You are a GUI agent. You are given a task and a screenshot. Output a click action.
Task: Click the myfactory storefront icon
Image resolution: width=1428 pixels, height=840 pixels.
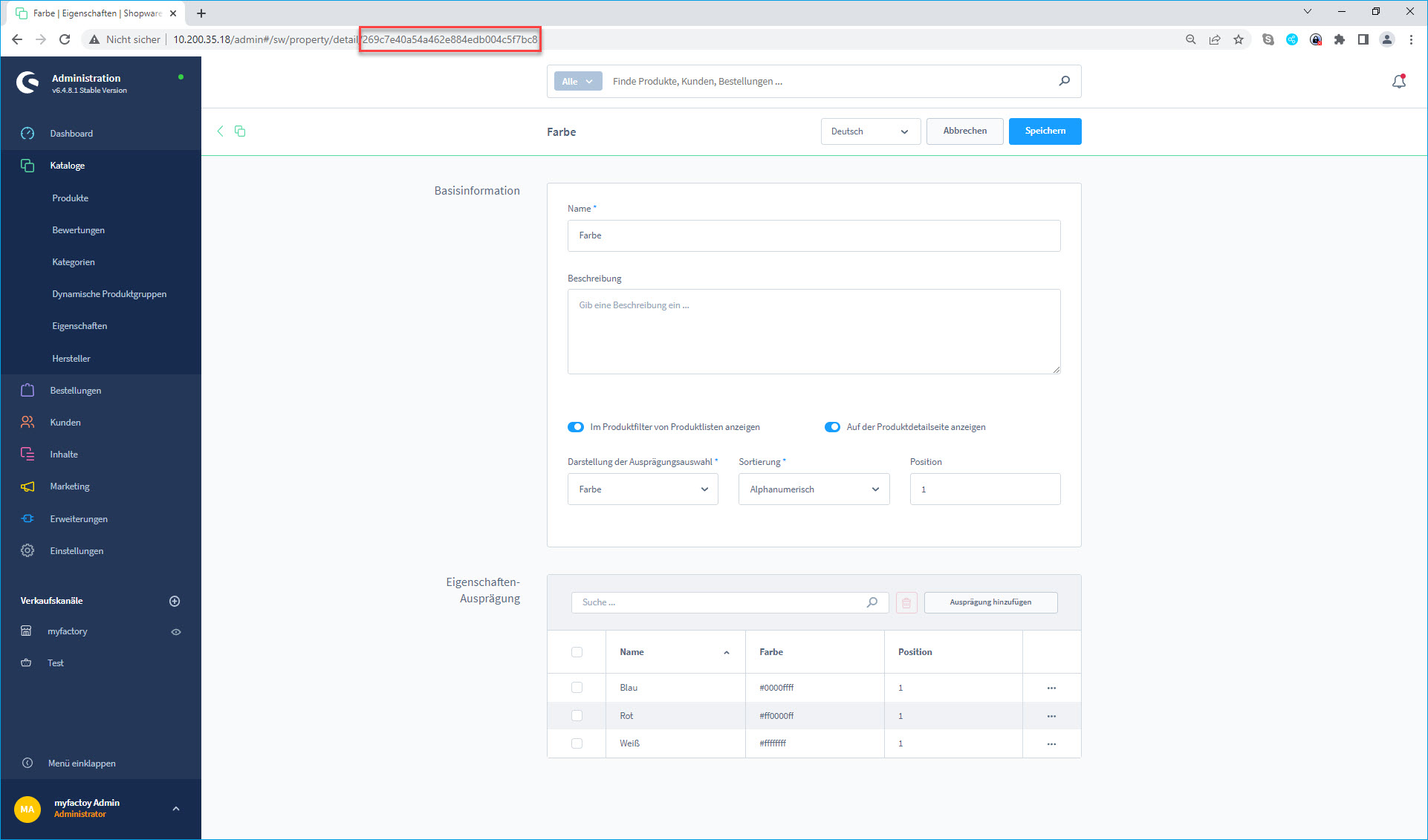[26, 631]
